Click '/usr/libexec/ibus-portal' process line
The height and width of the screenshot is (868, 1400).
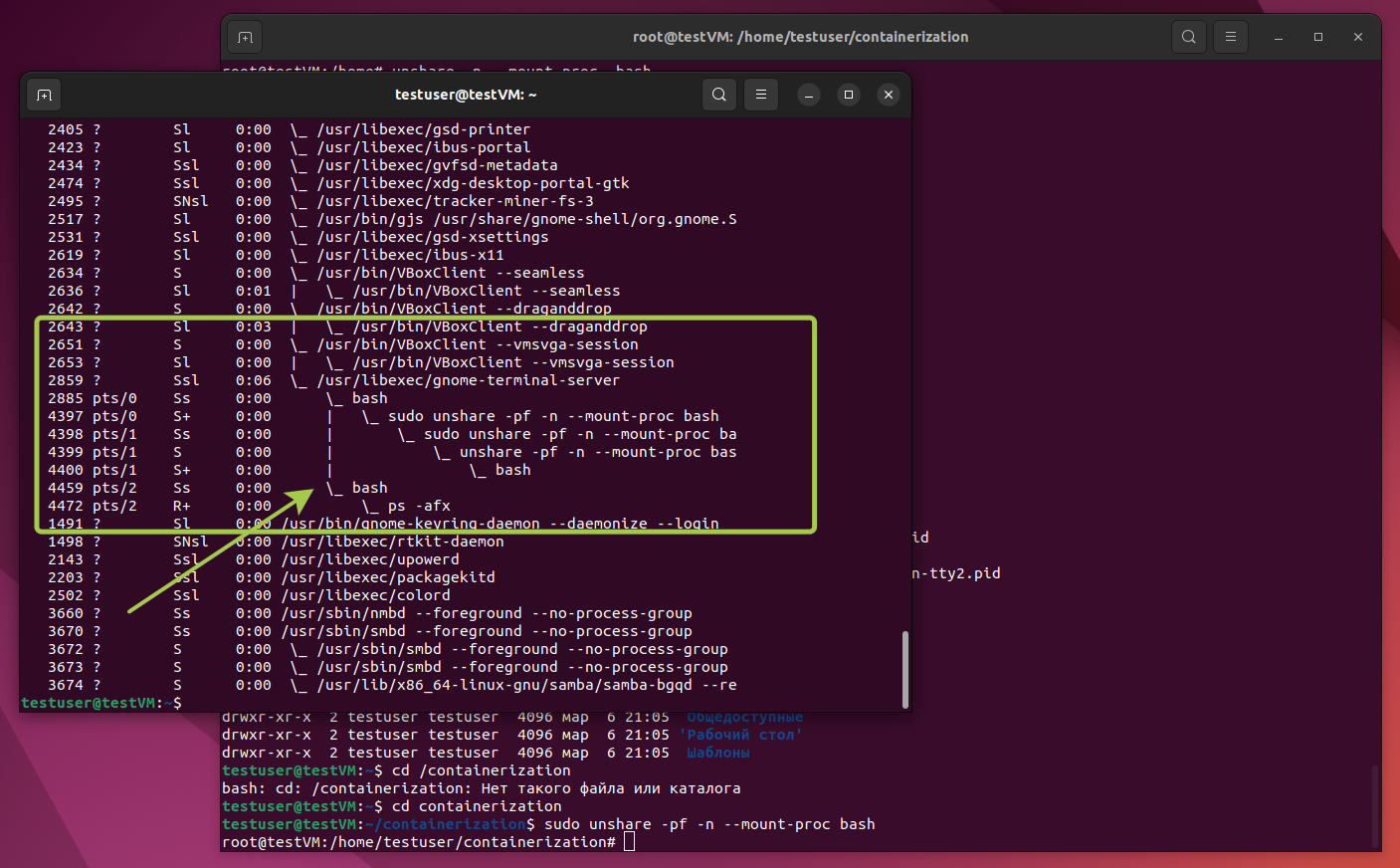289,147
